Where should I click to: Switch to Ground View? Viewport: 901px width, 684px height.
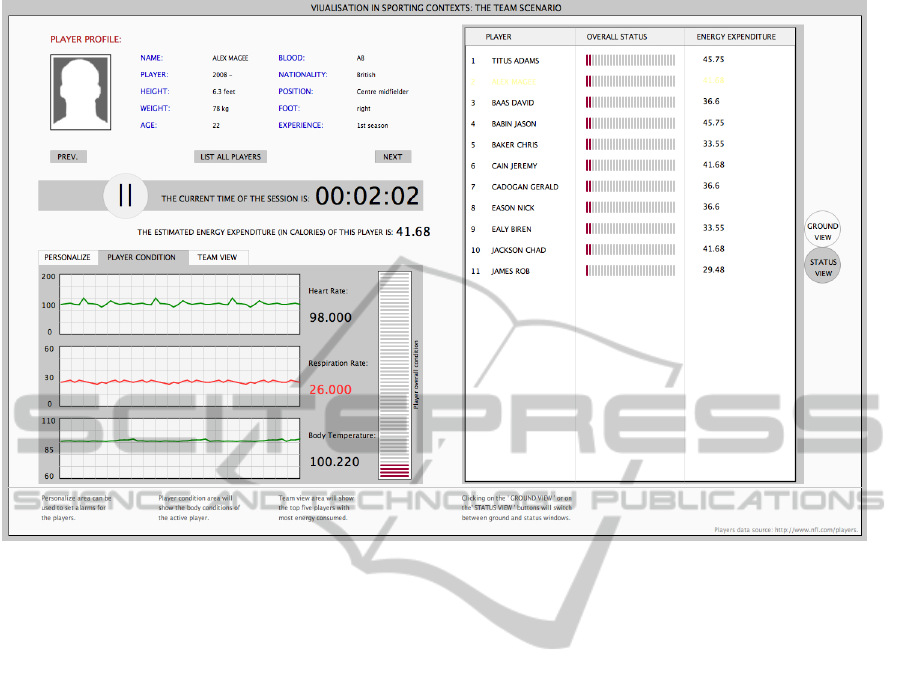823,231
